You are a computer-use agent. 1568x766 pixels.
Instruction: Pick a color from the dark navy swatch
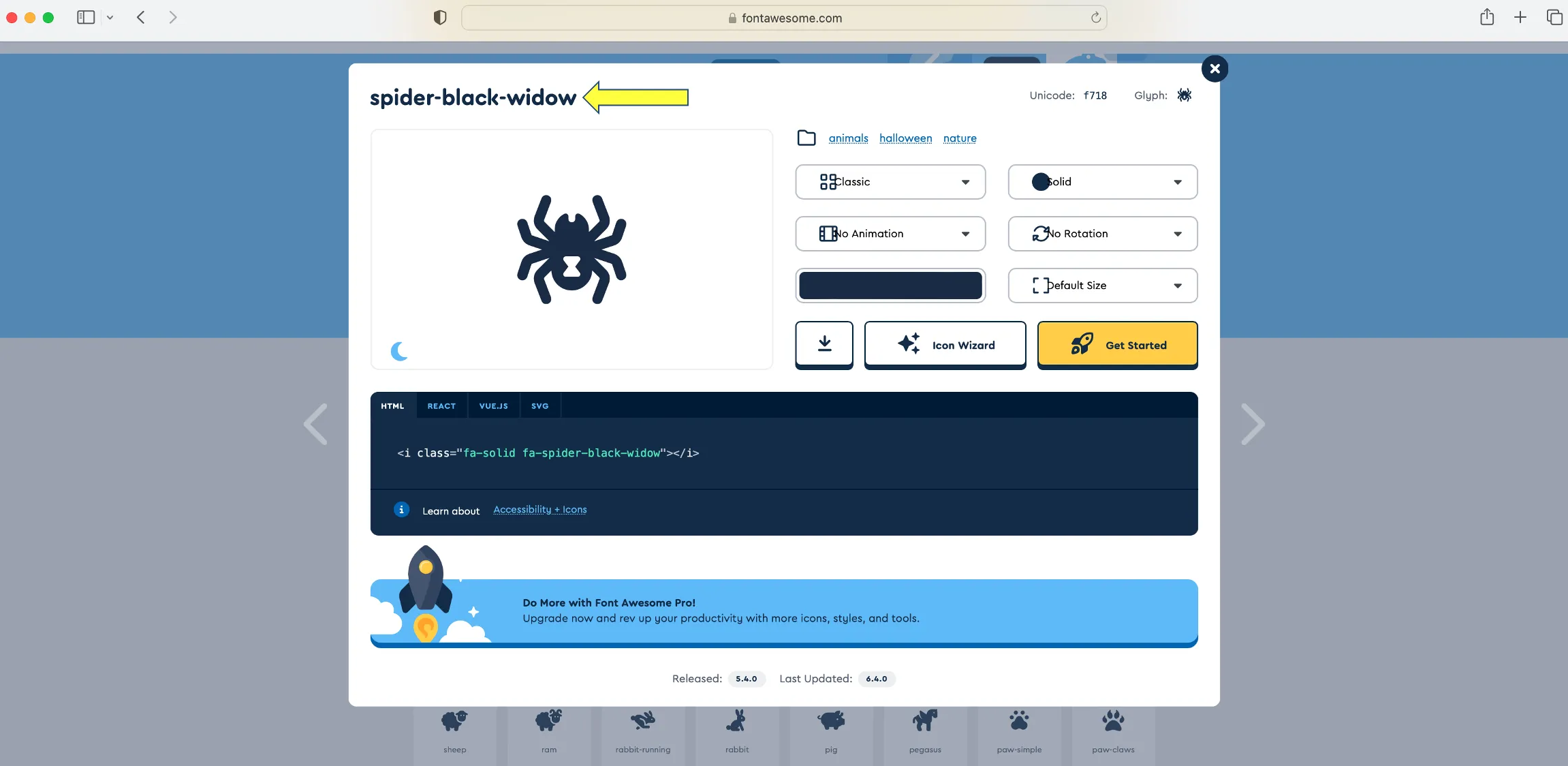point(890,286)
